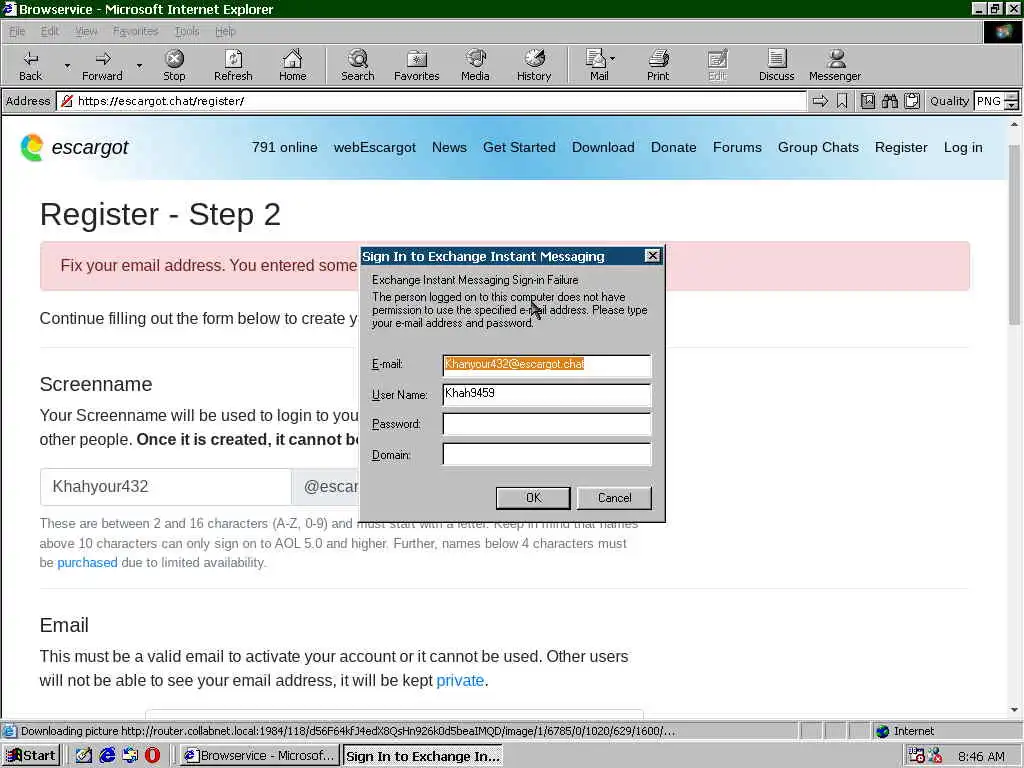
Task: Click the address bar URL field
Action: pos(431,101)
